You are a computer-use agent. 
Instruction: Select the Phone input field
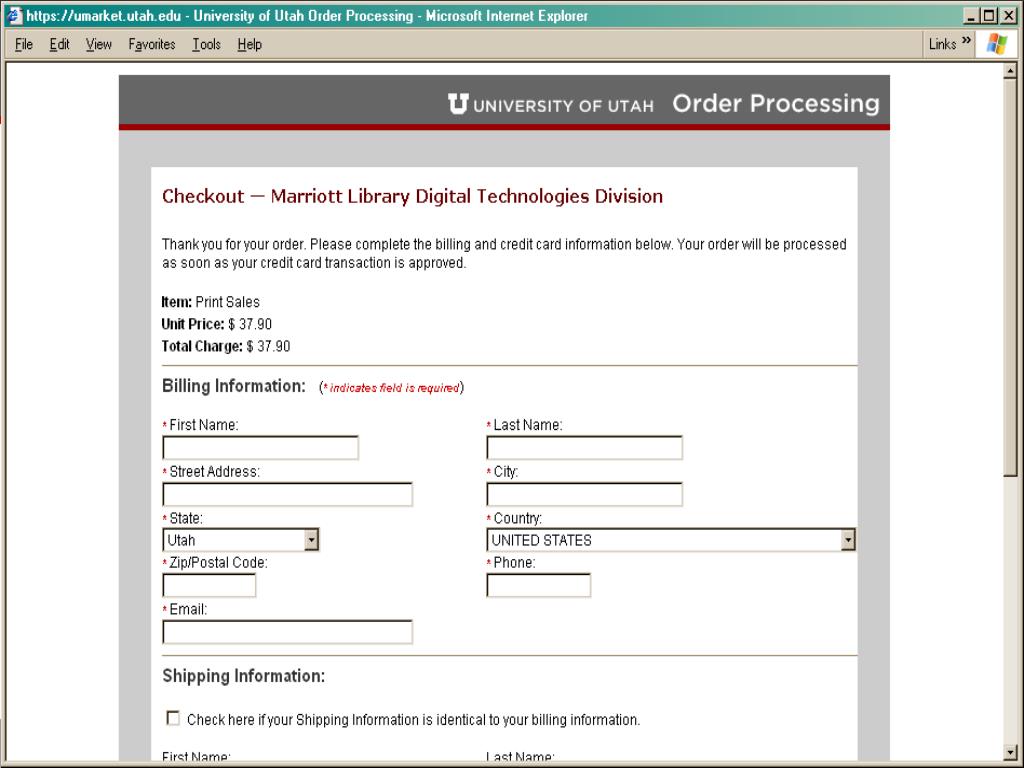539,585
